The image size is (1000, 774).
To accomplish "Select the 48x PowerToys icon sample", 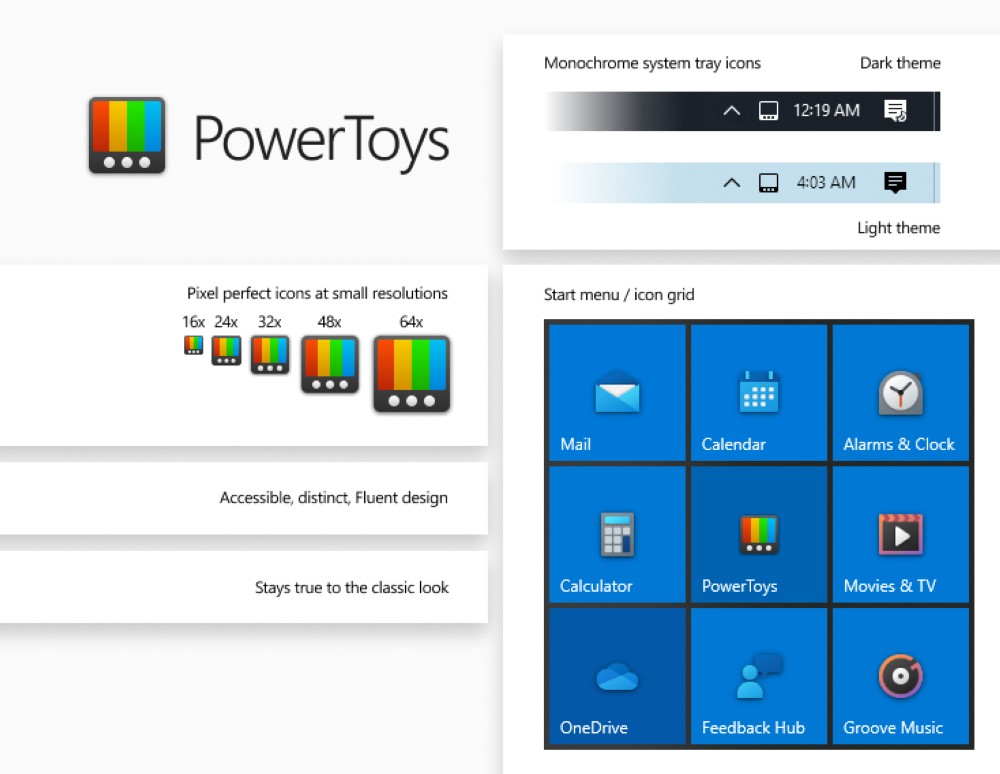I will pos(330,364).
